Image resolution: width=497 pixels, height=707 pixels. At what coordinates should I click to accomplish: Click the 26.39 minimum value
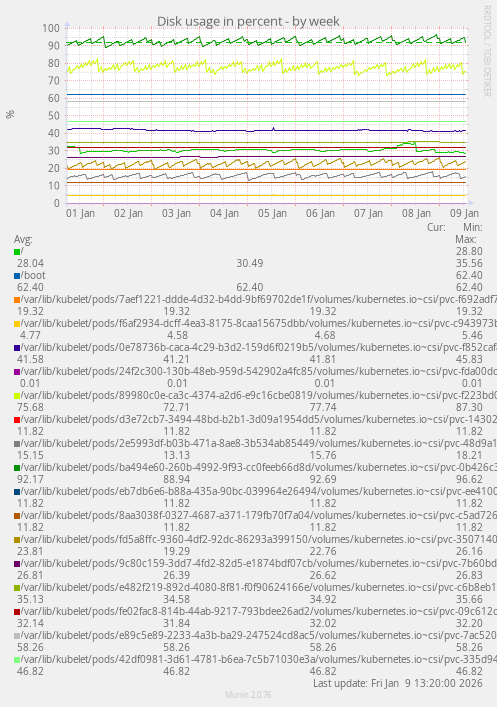(177, 575)
